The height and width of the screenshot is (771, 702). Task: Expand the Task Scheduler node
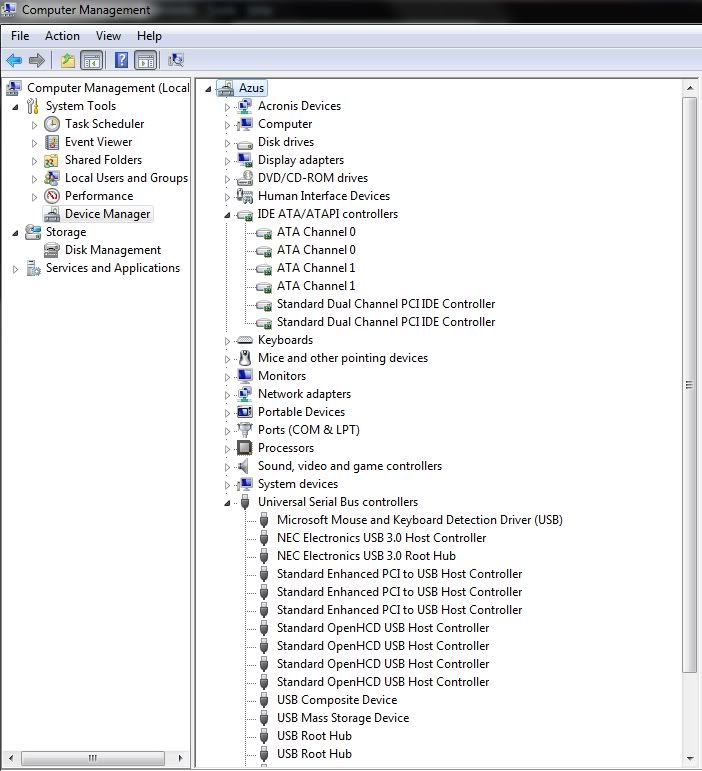(x=34, y=125)
